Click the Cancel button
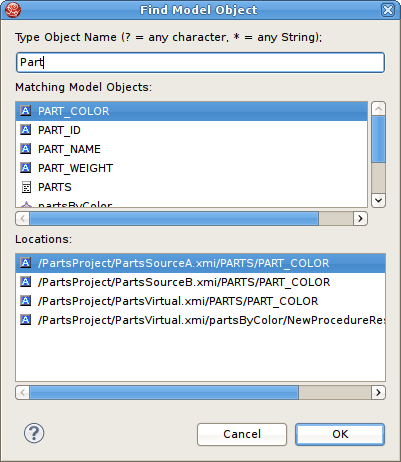401x462 pixels. click(242, 434)
